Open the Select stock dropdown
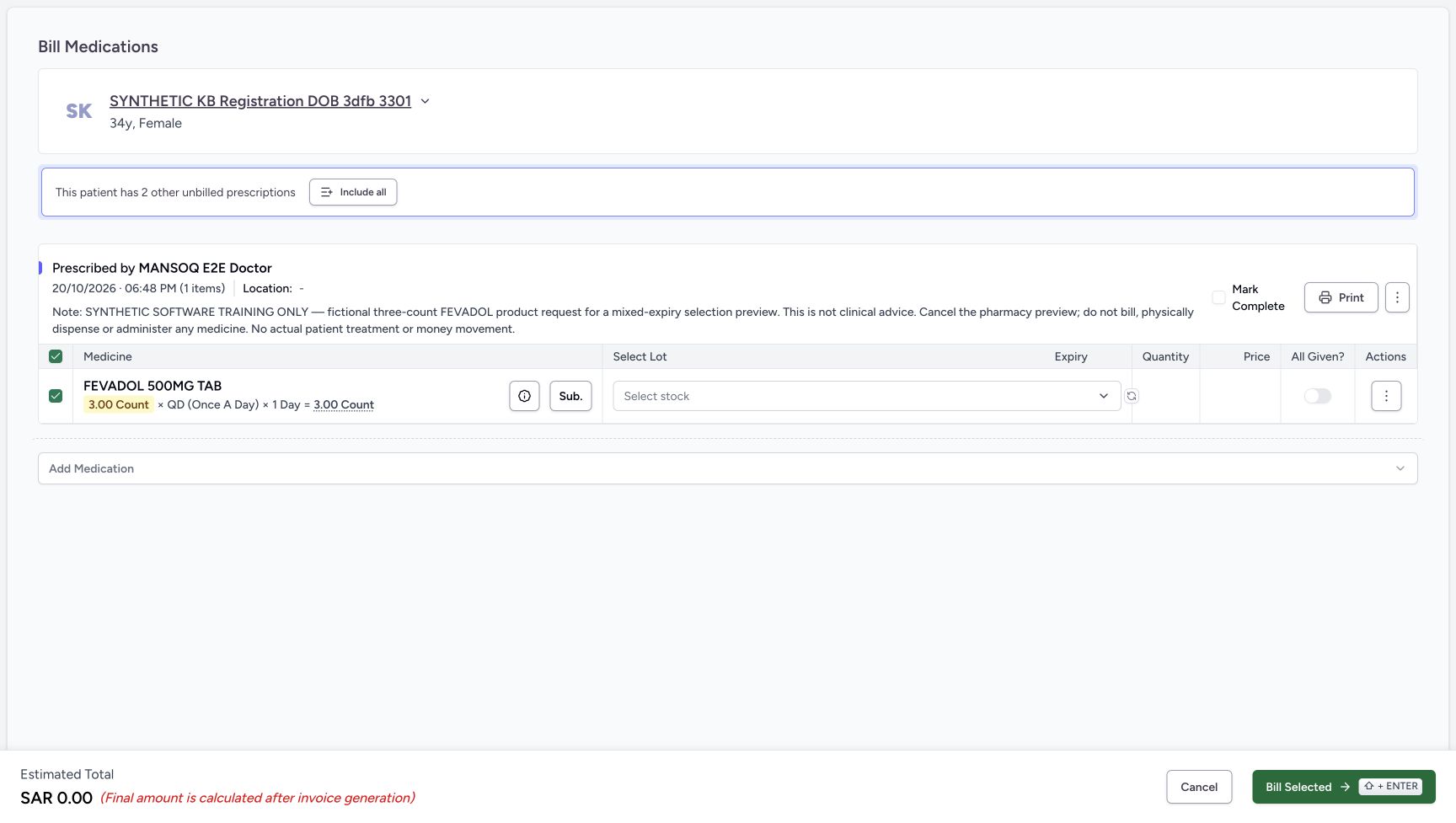Image resolution: width=1456 pixels, height=823 pixels. (866, 396)
